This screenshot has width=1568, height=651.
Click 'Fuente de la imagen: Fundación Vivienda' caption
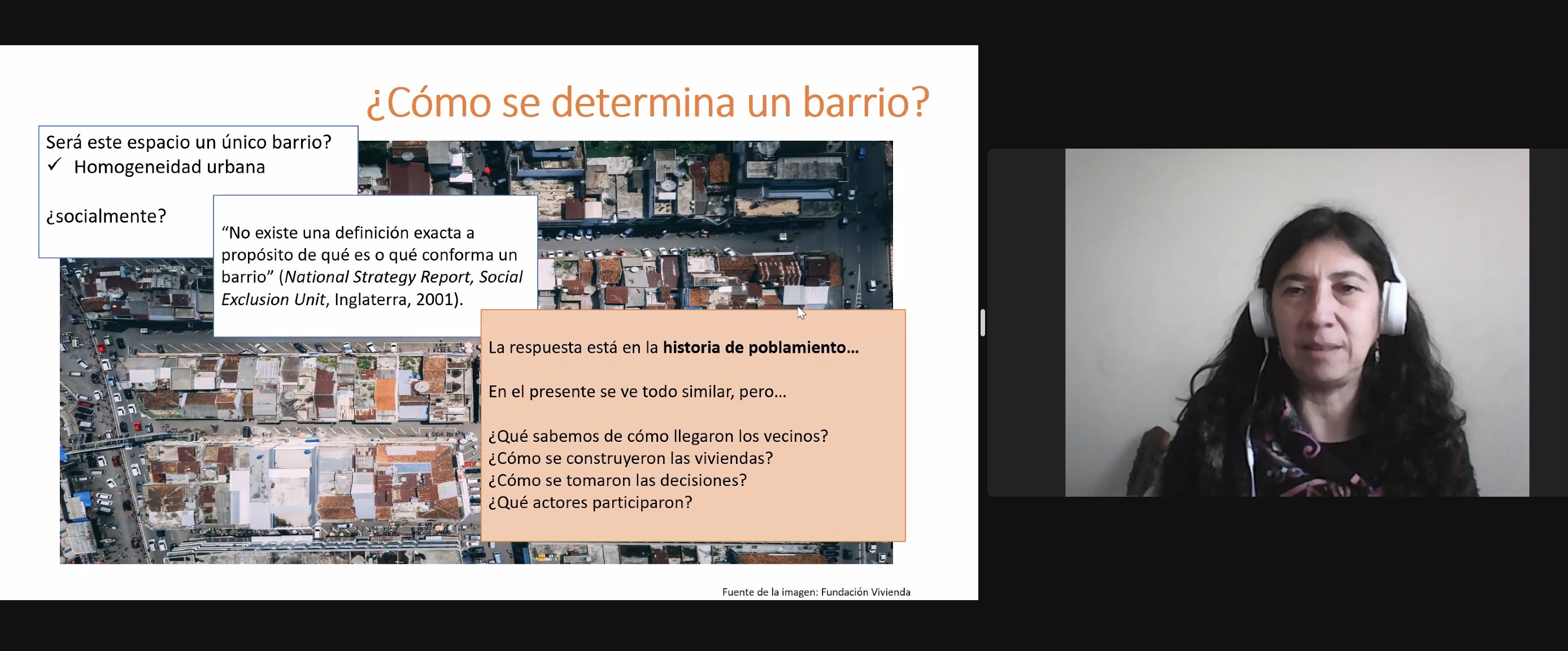(x=816, y=592)
